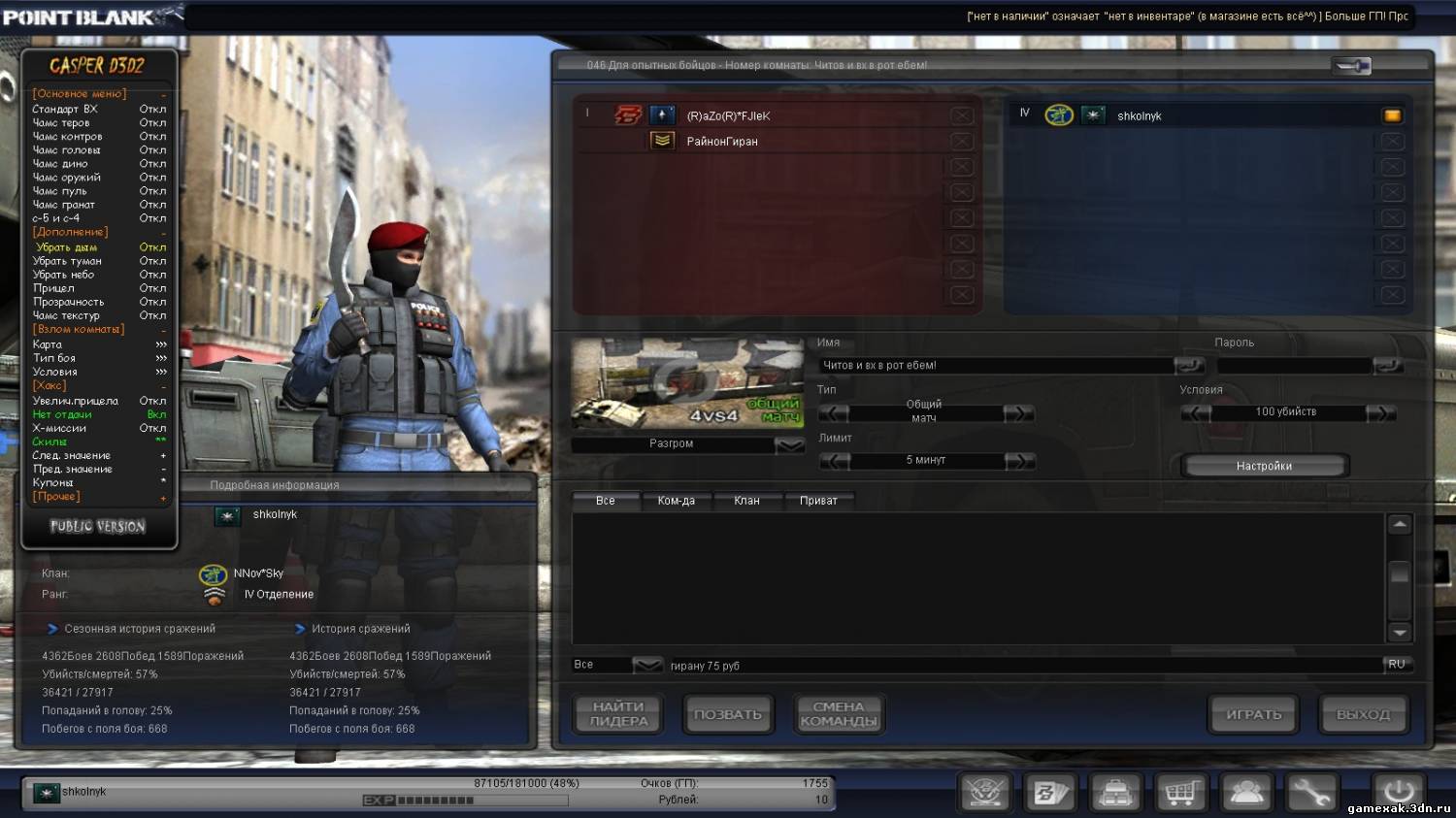The width and height of the screenshot is (1456, 818).
Task: Click the 4vs4 map preview thumbnail
Action: [687, 383]
